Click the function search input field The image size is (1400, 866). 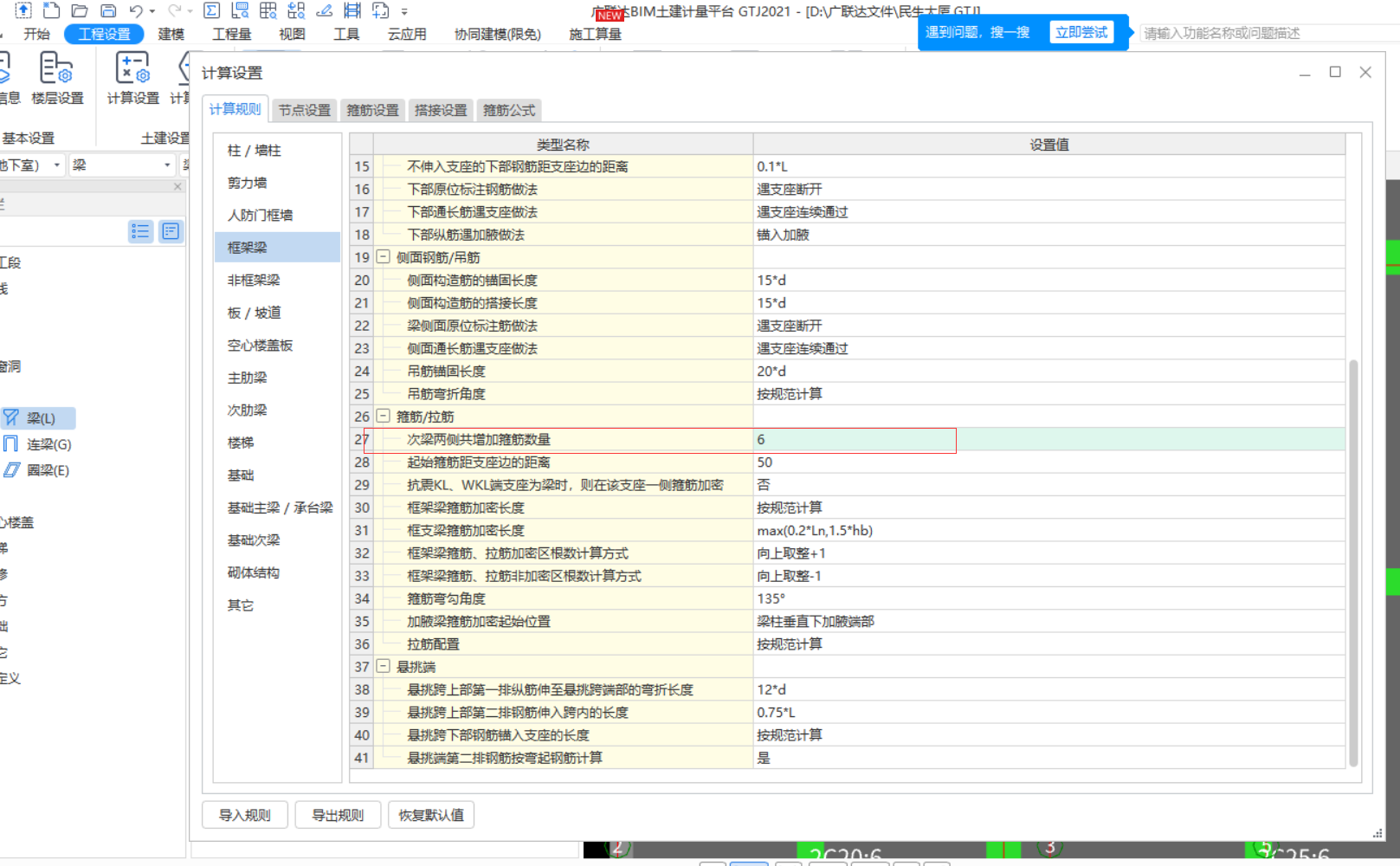(x=1268, y=33)
